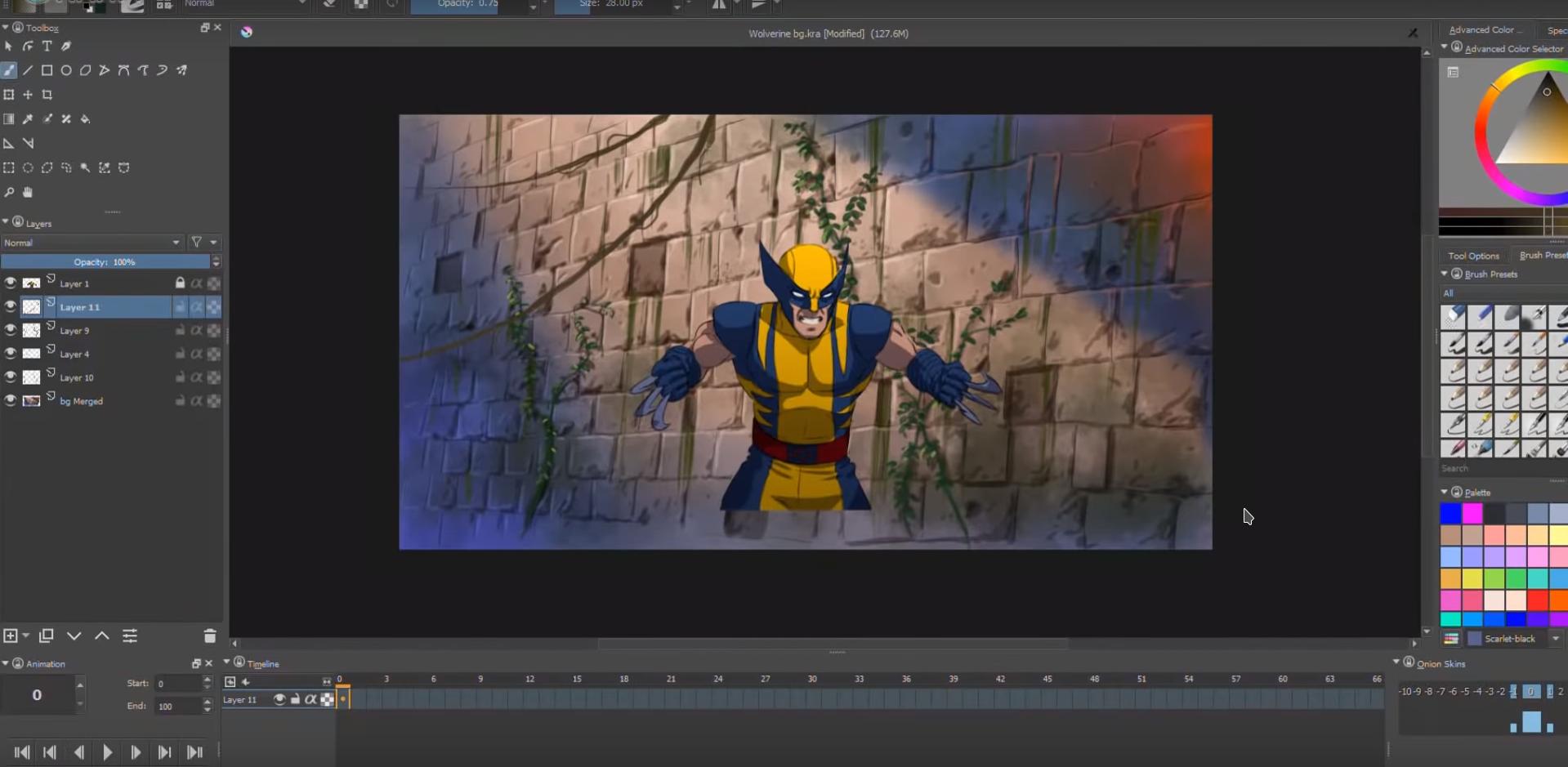The height and width of the screenshot is (767, 1568).
Task: Select the Polyline tool
Action: click(105, 70)
